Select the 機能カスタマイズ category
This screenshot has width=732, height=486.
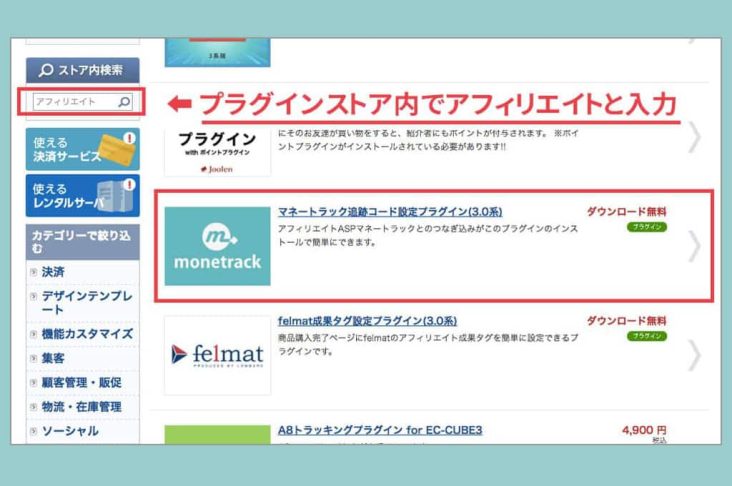[x=87, y=334]
